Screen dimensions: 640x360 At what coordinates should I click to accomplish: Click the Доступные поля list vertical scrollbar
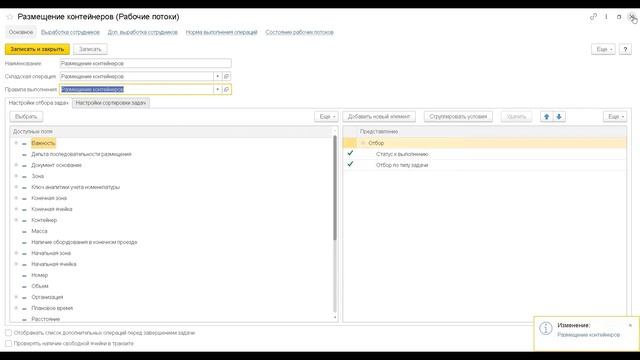tap(335, 188)
